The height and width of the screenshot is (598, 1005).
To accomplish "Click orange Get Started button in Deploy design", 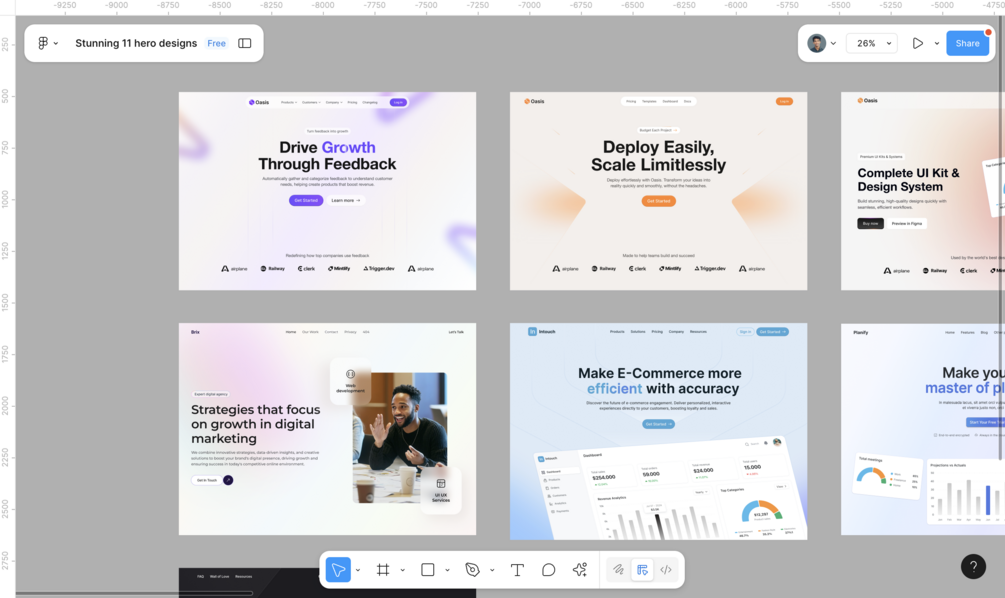I will [658, 201].
